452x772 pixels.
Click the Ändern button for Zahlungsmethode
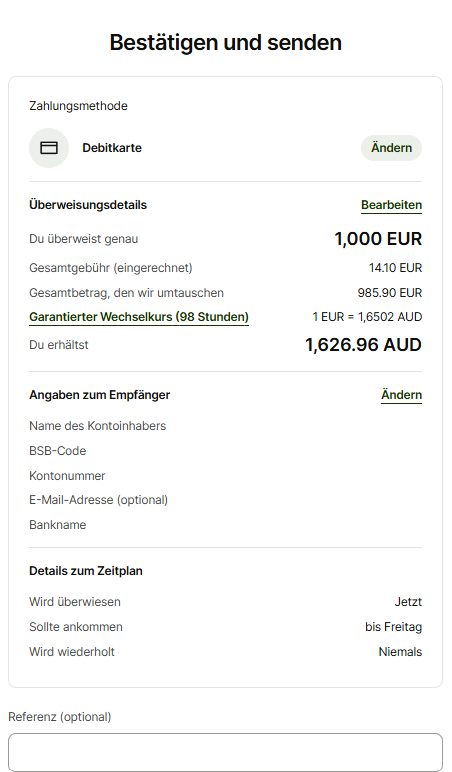click(x=391, y=148)
